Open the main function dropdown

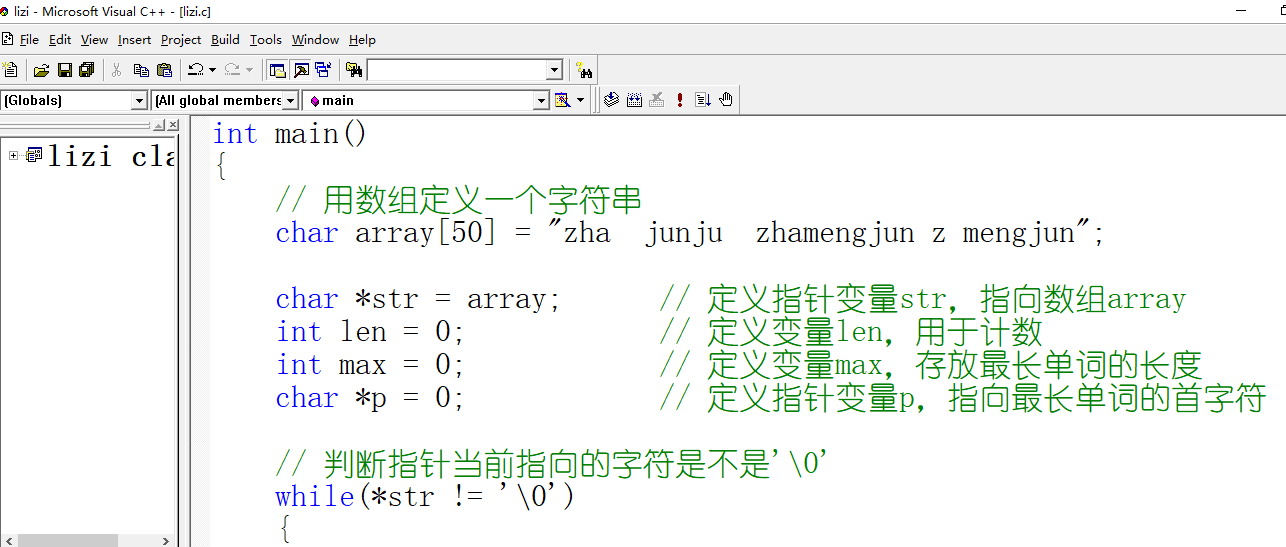point(541,100)
